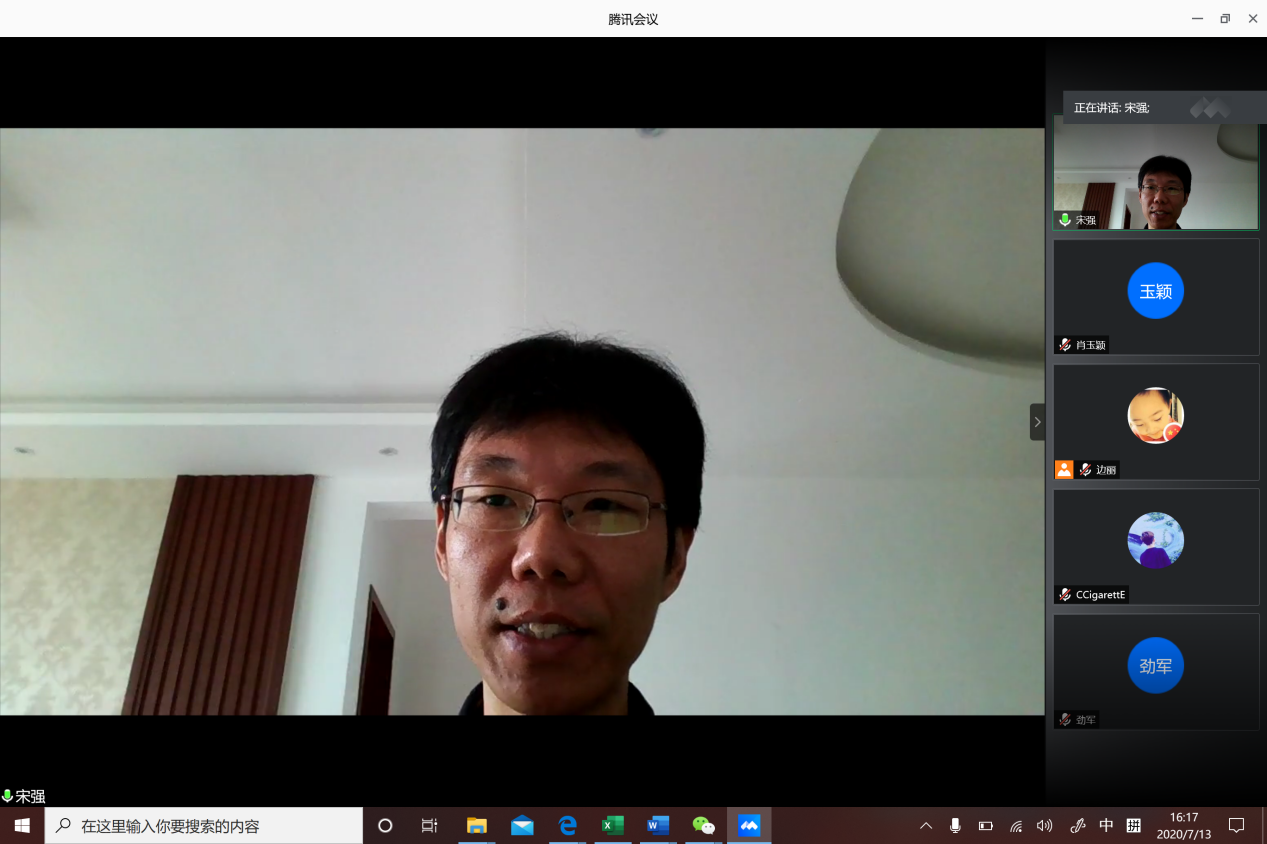Click the 劲军 round avatar
Viewport: 1267px width, 844px height.
tap(1155, 666)
